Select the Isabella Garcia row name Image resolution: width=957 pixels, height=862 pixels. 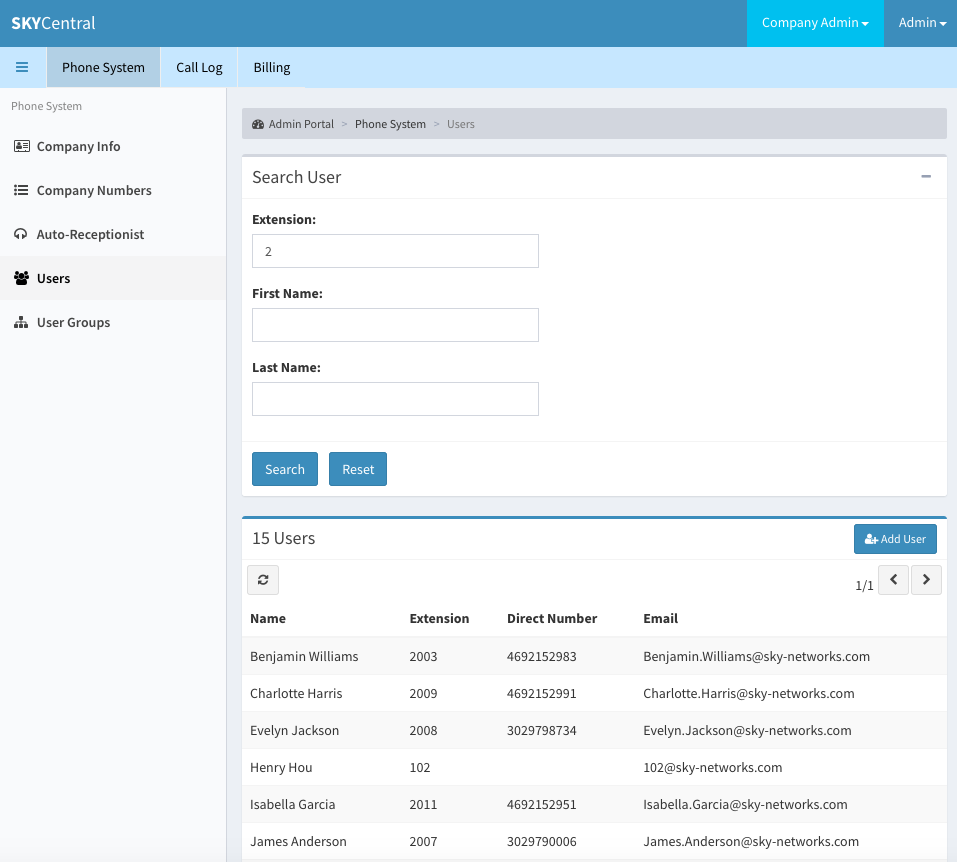click(x=292, y=805)
